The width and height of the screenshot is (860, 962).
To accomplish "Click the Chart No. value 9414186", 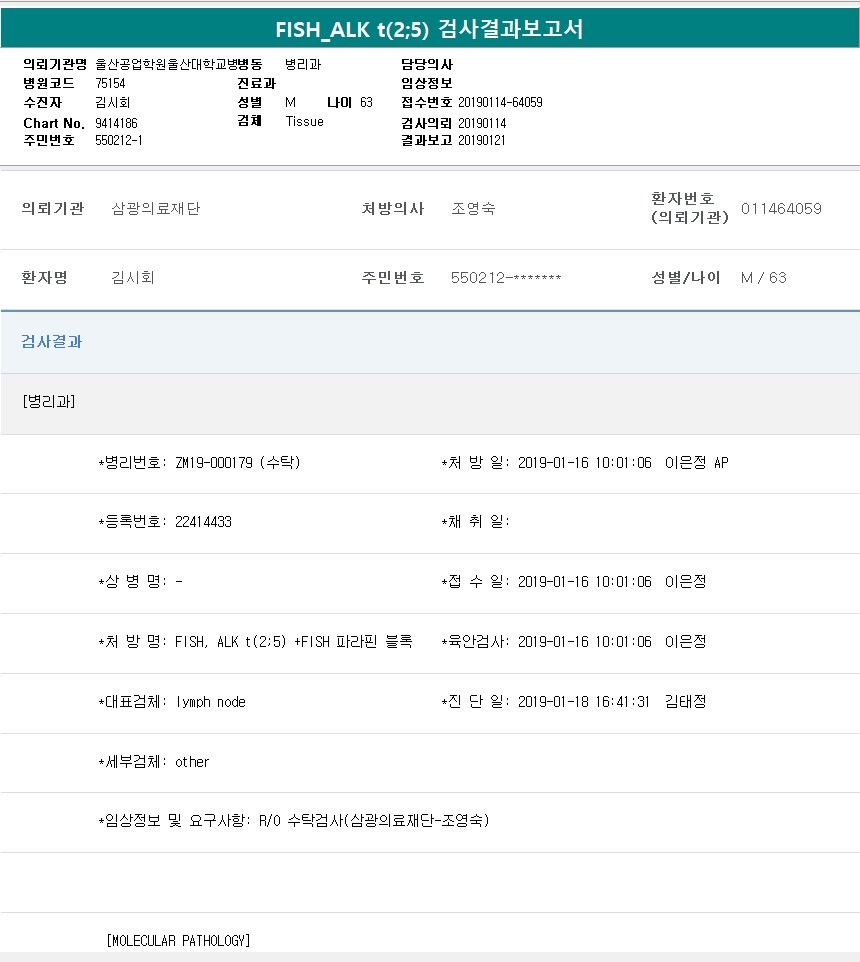I will coord(117,123).
